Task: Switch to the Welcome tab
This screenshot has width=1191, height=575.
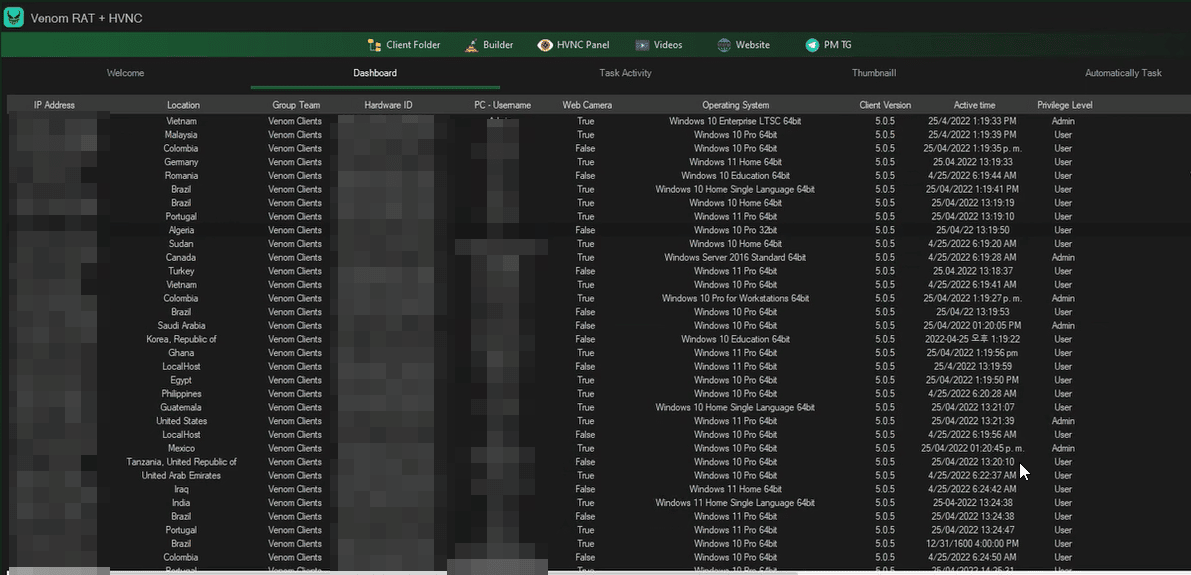Action: [x=125, y=73]
